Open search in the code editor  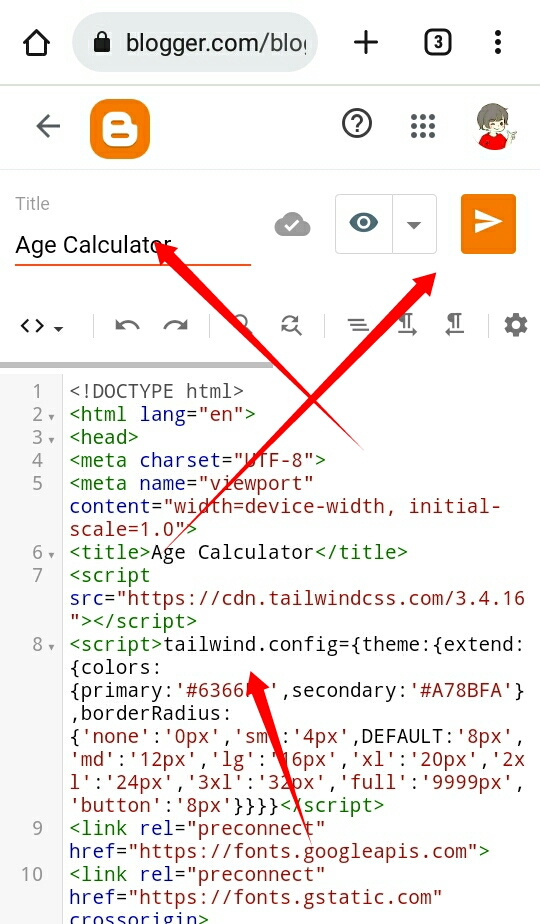(x=242, y=325)
